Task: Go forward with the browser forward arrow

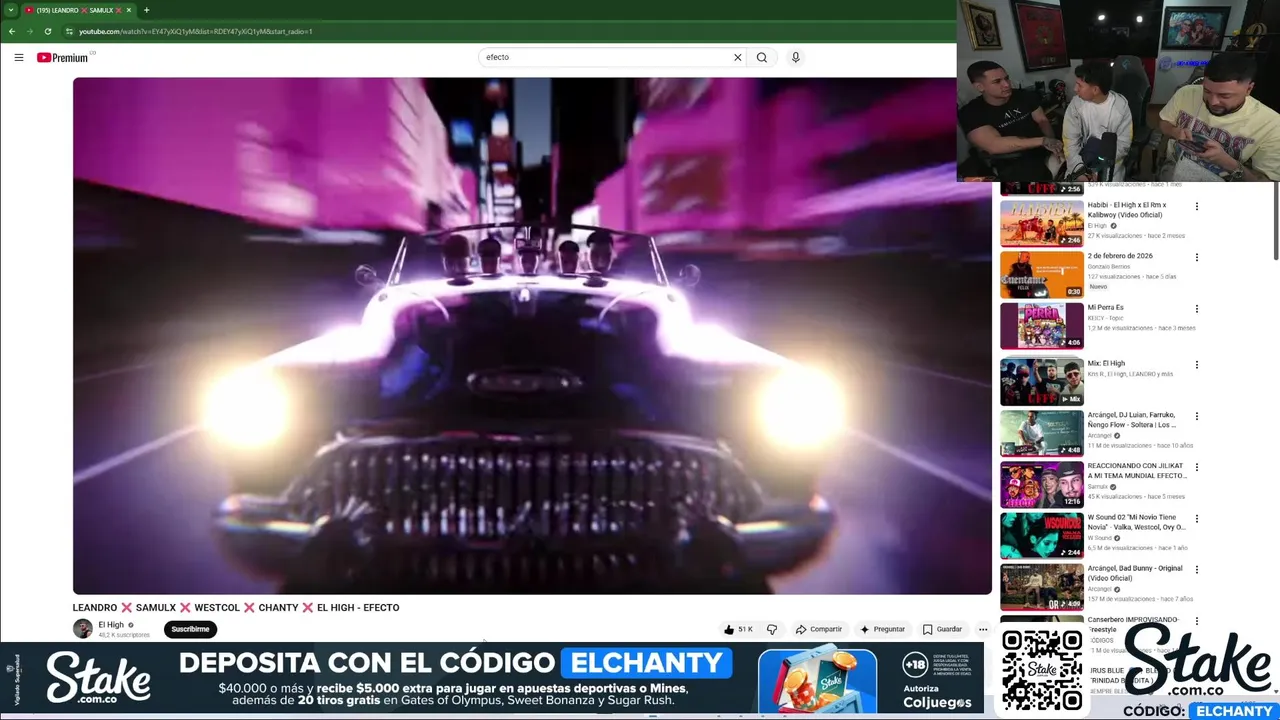Action: (29, 31)
